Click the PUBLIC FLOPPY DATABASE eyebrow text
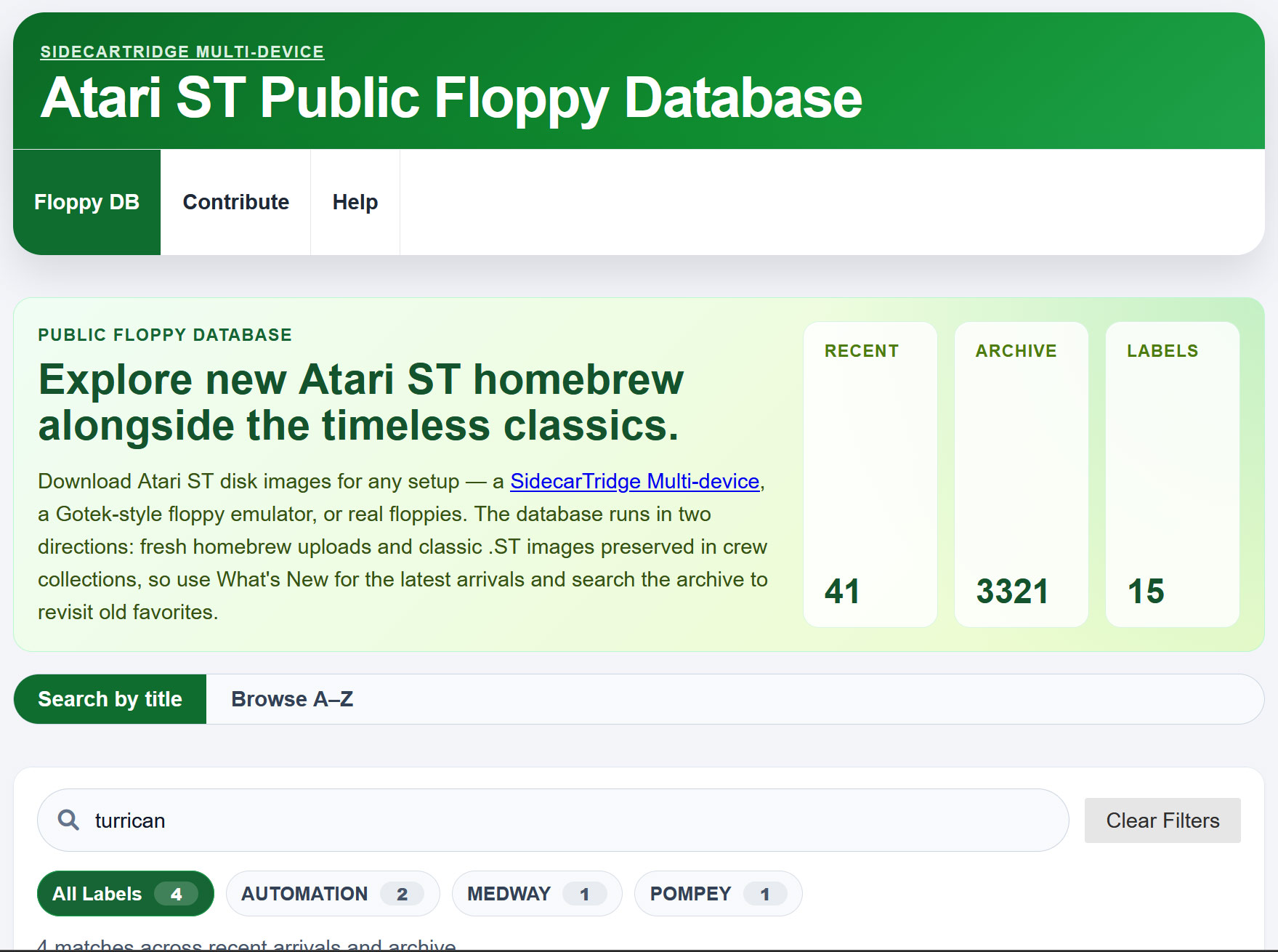This screenshot has height=952, width=1278. click(165, 335)
